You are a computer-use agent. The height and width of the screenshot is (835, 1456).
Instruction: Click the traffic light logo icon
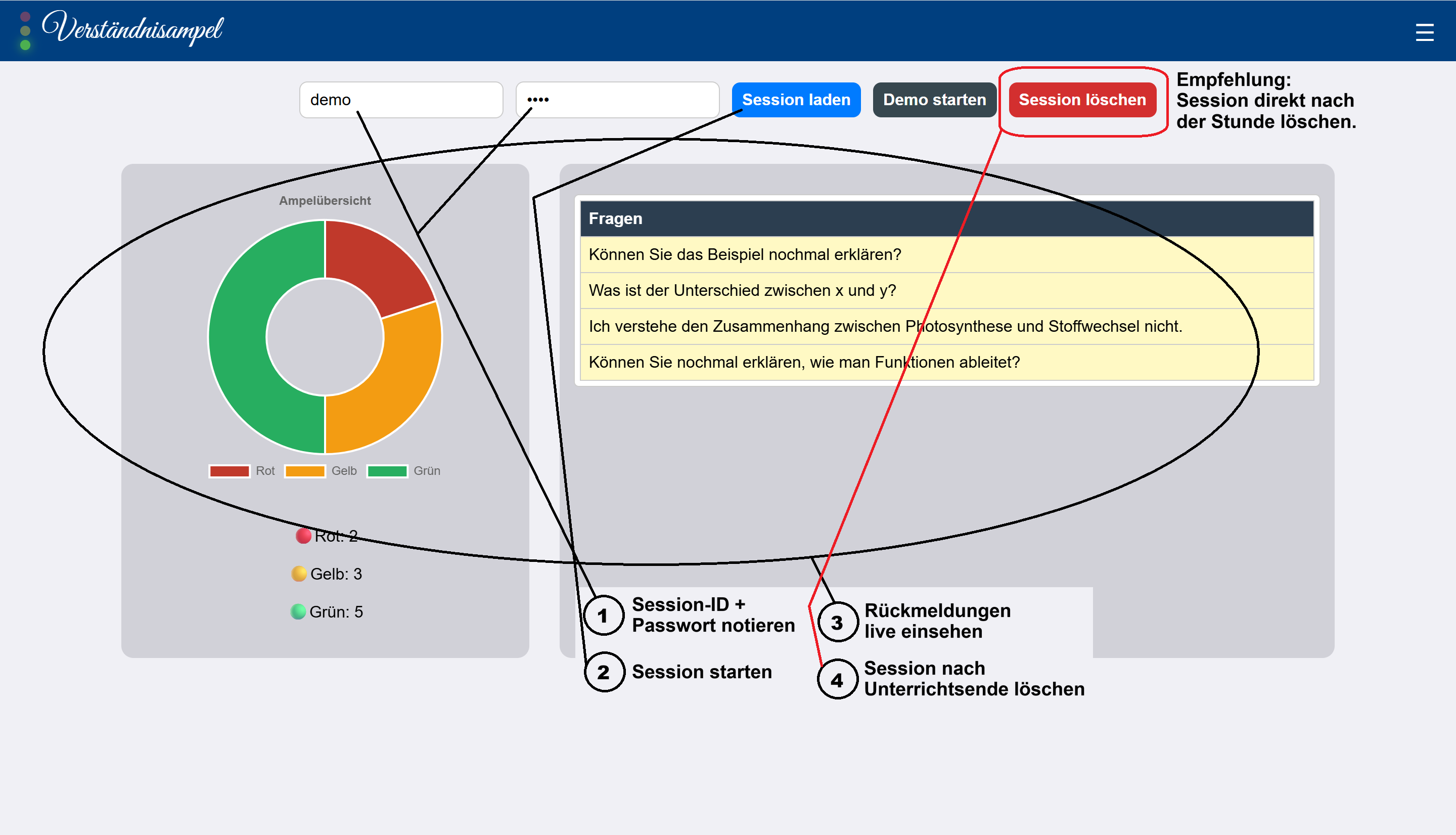point(25,30)
